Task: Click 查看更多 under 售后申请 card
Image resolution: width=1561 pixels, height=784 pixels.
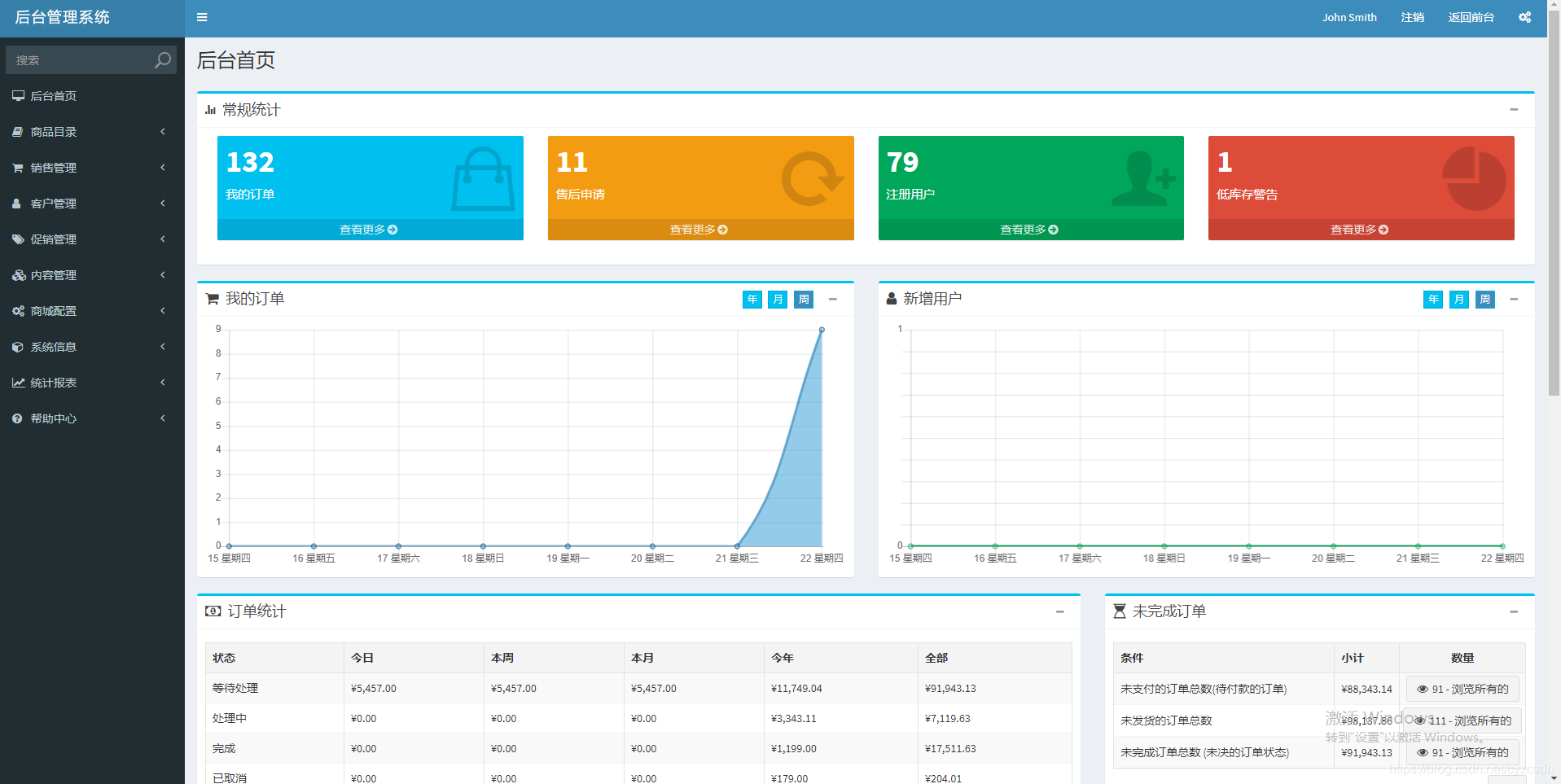Action: [x=700, y=230]
